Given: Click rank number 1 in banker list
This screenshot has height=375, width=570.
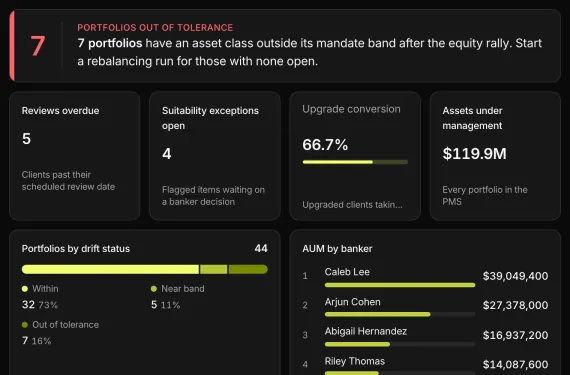Looking at the screenshot, I should [x=305, y=276].
